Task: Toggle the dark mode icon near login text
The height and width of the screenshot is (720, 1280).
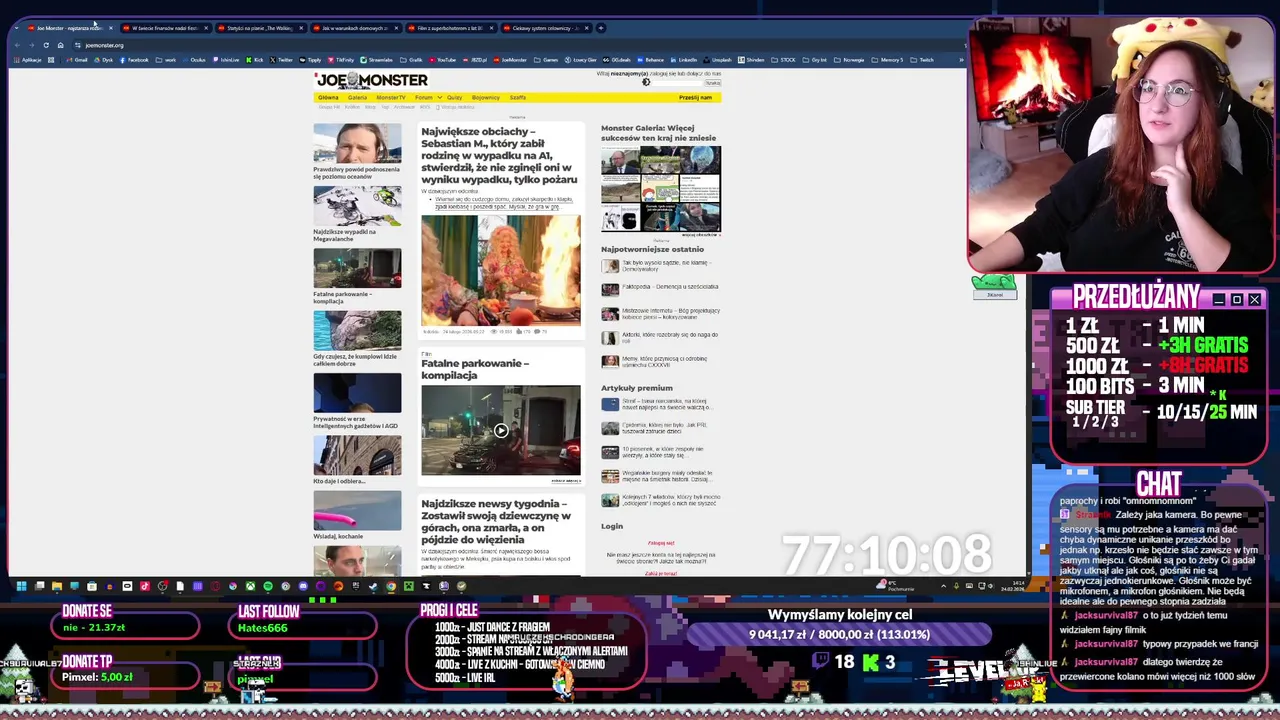Action: click(646, 82)
